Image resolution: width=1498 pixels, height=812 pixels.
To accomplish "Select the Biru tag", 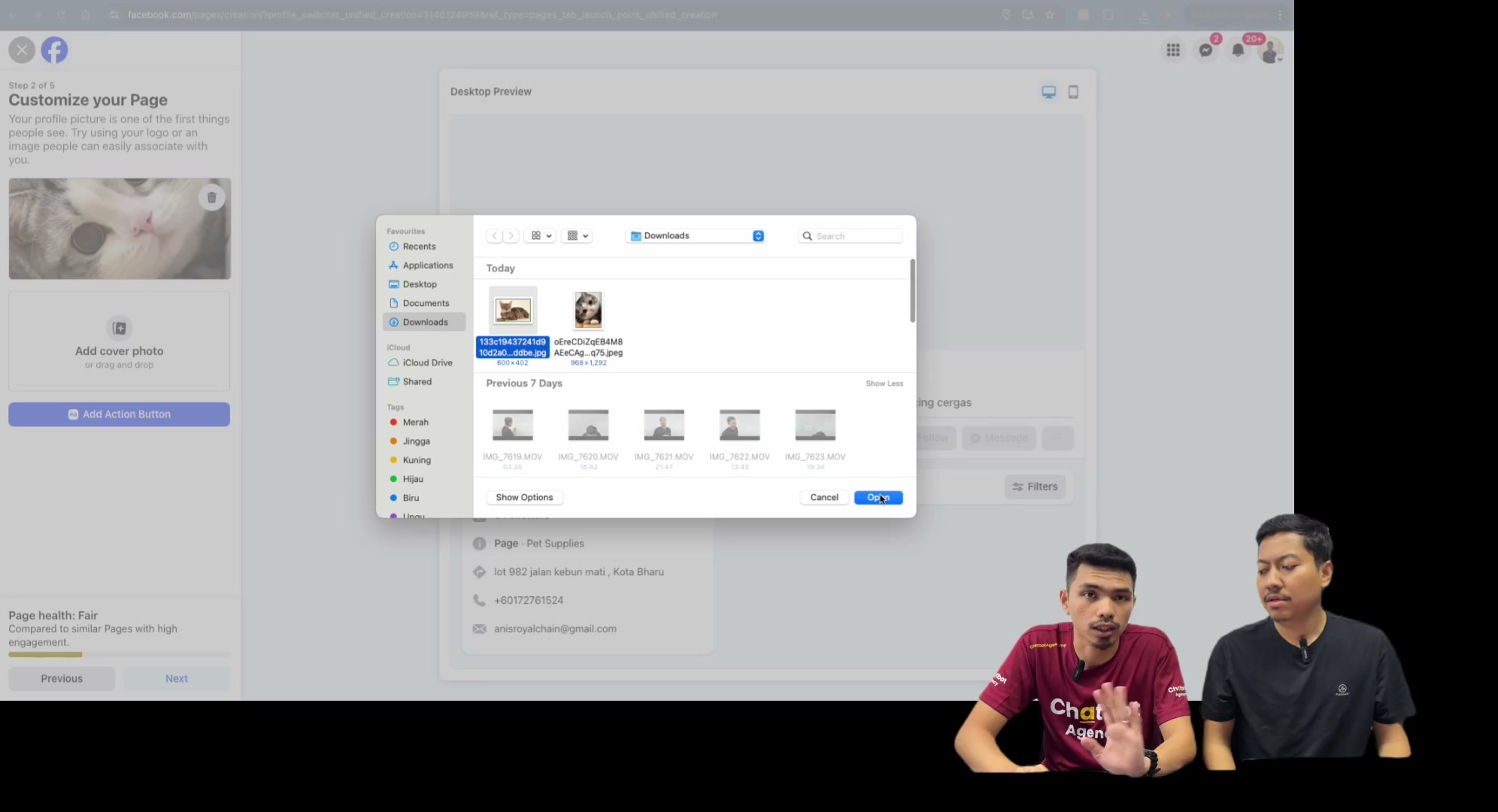I will 424,498.
